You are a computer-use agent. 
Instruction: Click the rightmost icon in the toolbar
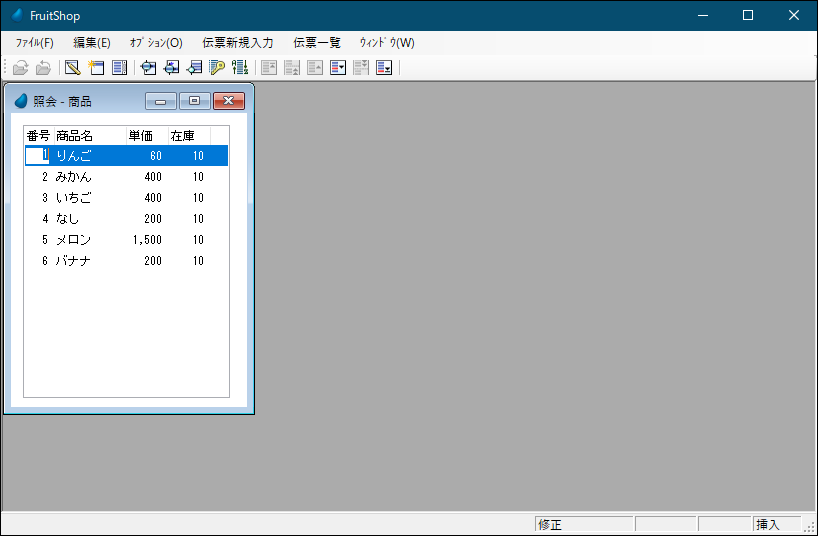(x=384, y=67)
